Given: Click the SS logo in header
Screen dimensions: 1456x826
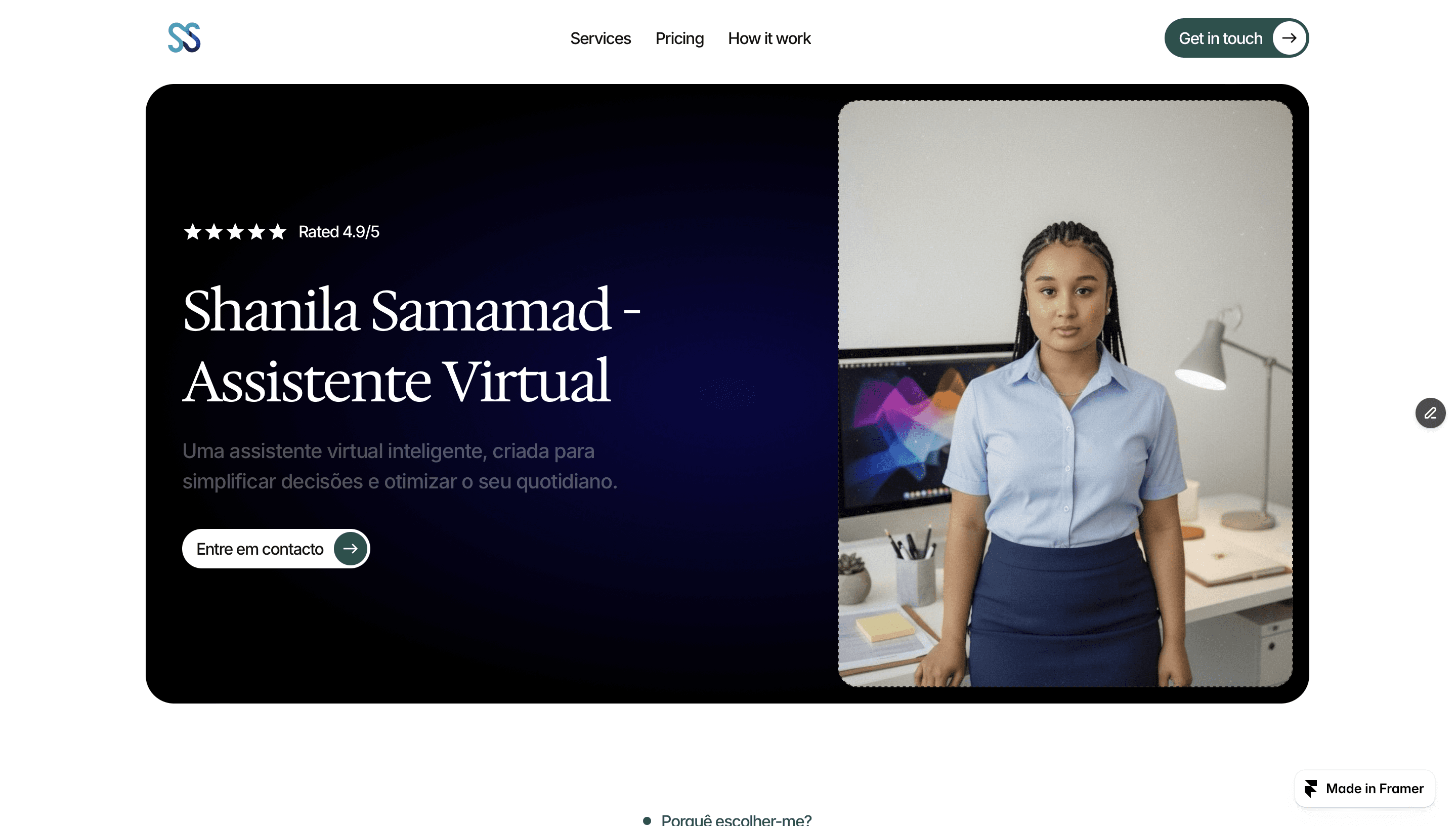Looking at the screenshot, I should (x=184, y=37).
